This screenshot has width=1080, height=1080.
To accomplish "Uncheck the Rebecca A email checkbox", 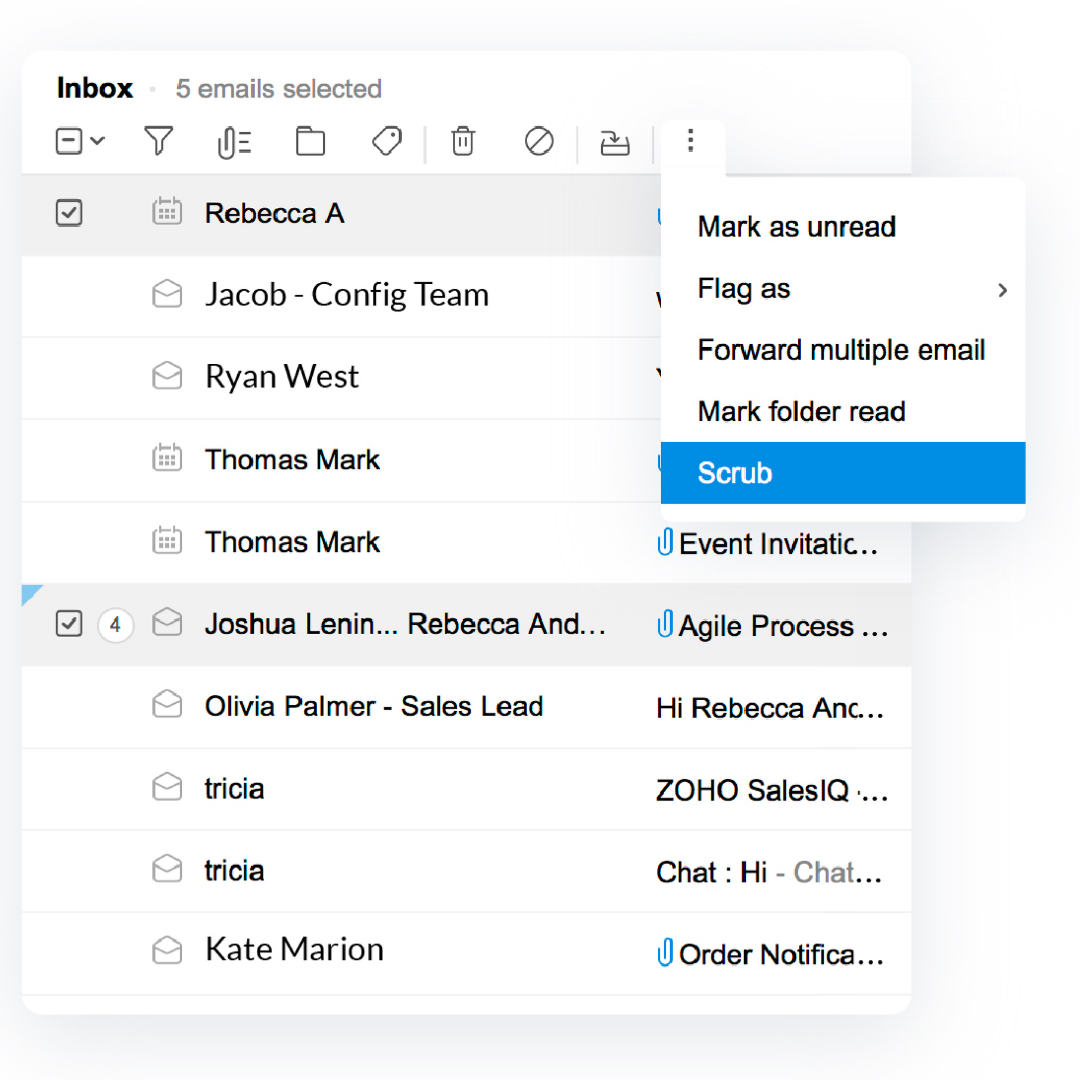I will (x=69, y=213).
